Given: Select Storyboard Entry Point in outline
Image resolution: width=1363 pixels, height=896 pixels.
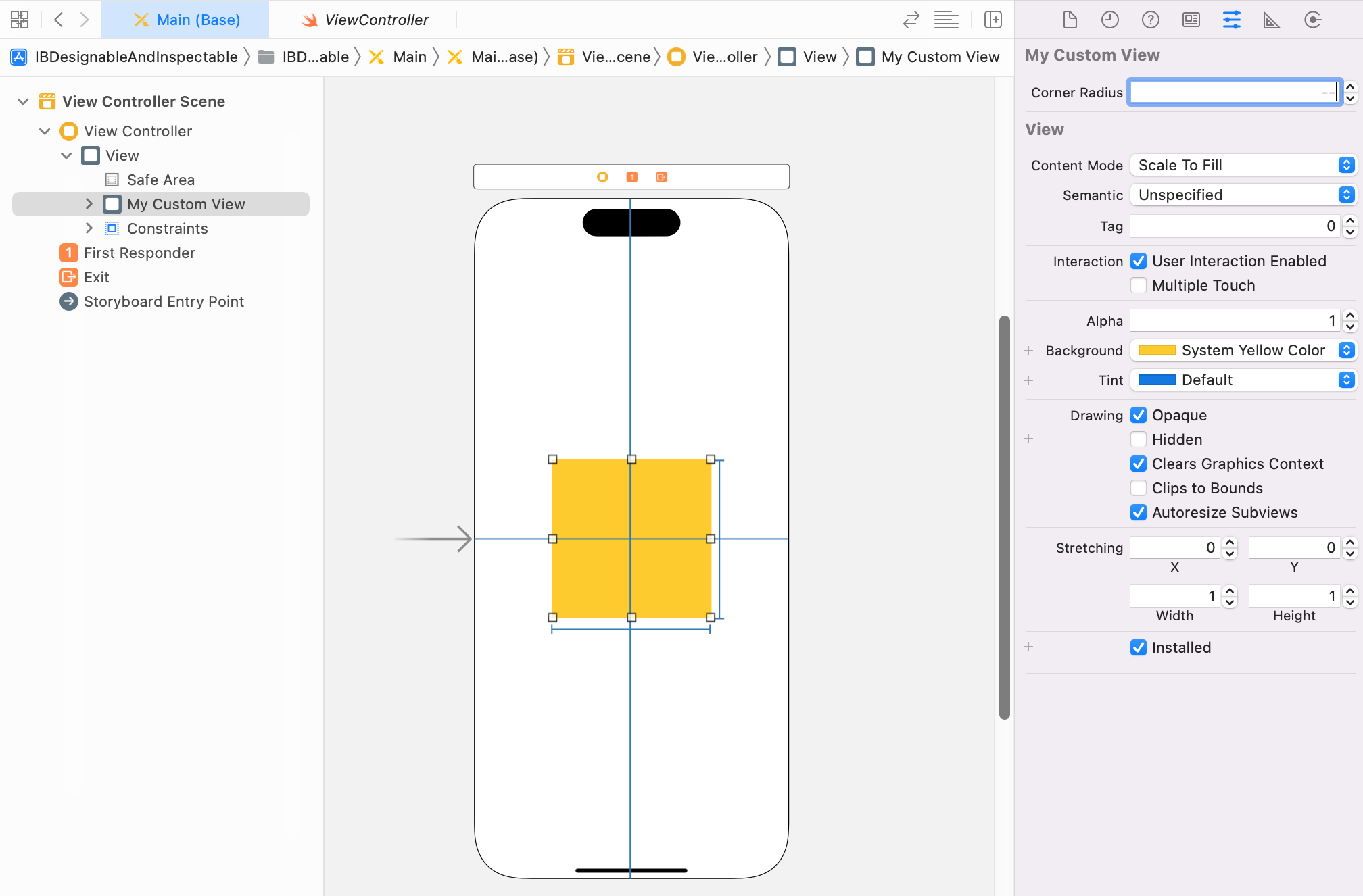Looking at the screenshot, I should 164,301.
